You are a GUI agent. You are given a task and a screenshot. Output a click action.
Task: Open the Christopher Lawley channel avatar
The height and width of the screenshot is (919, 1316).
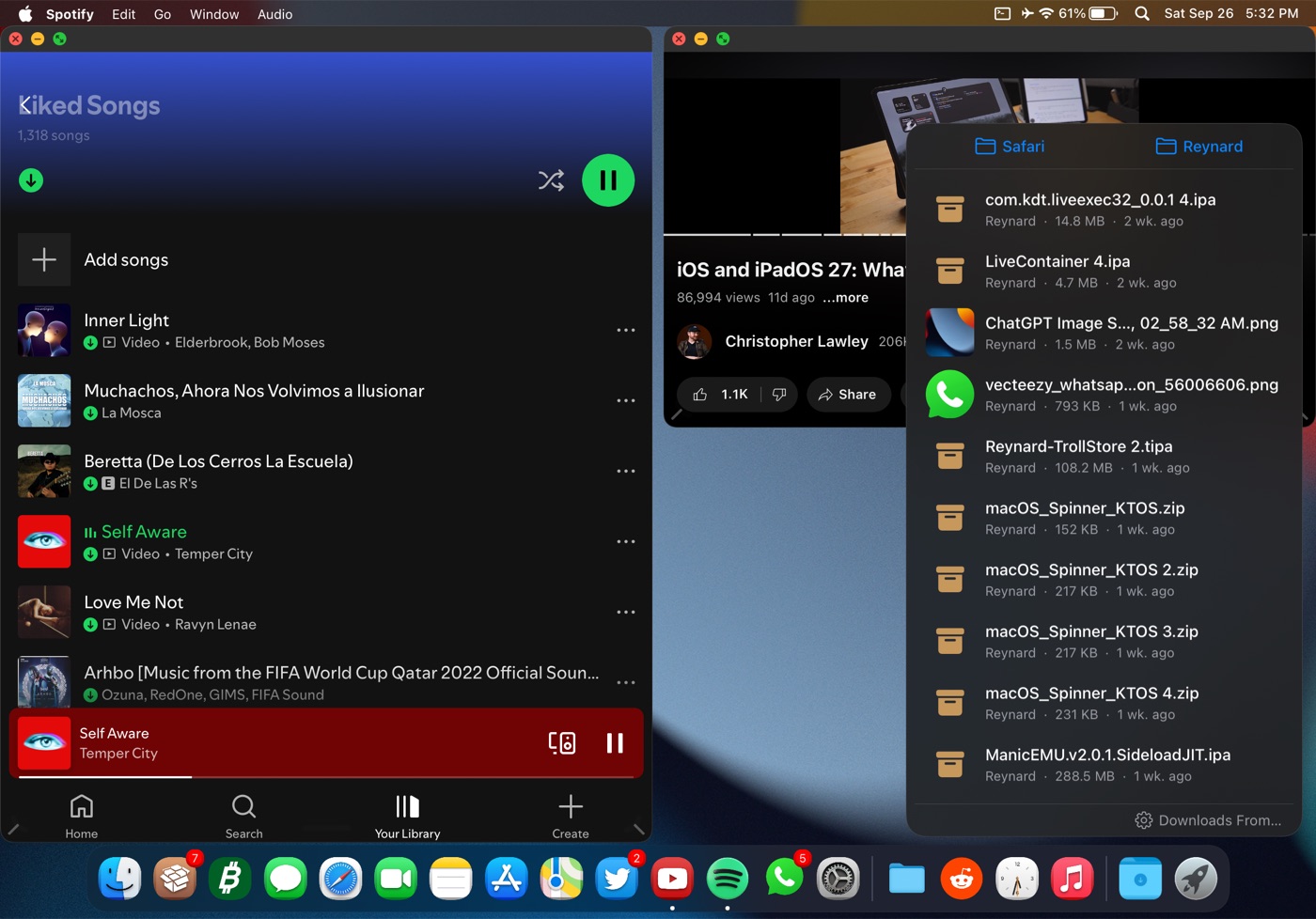click(695, 342)
